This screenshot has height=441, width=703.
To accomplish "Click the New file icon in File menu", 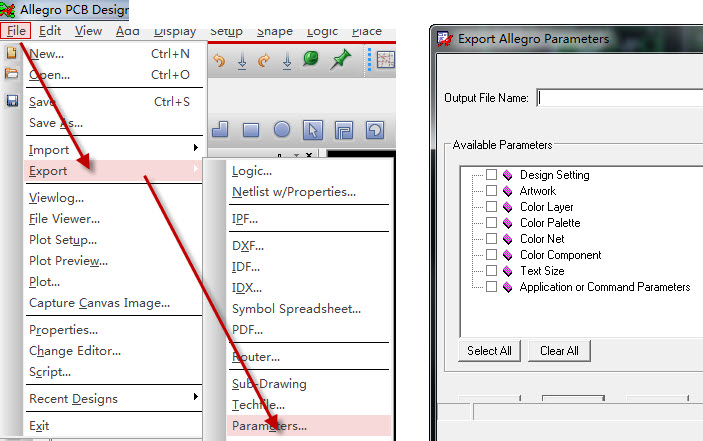I will (12, 53).
